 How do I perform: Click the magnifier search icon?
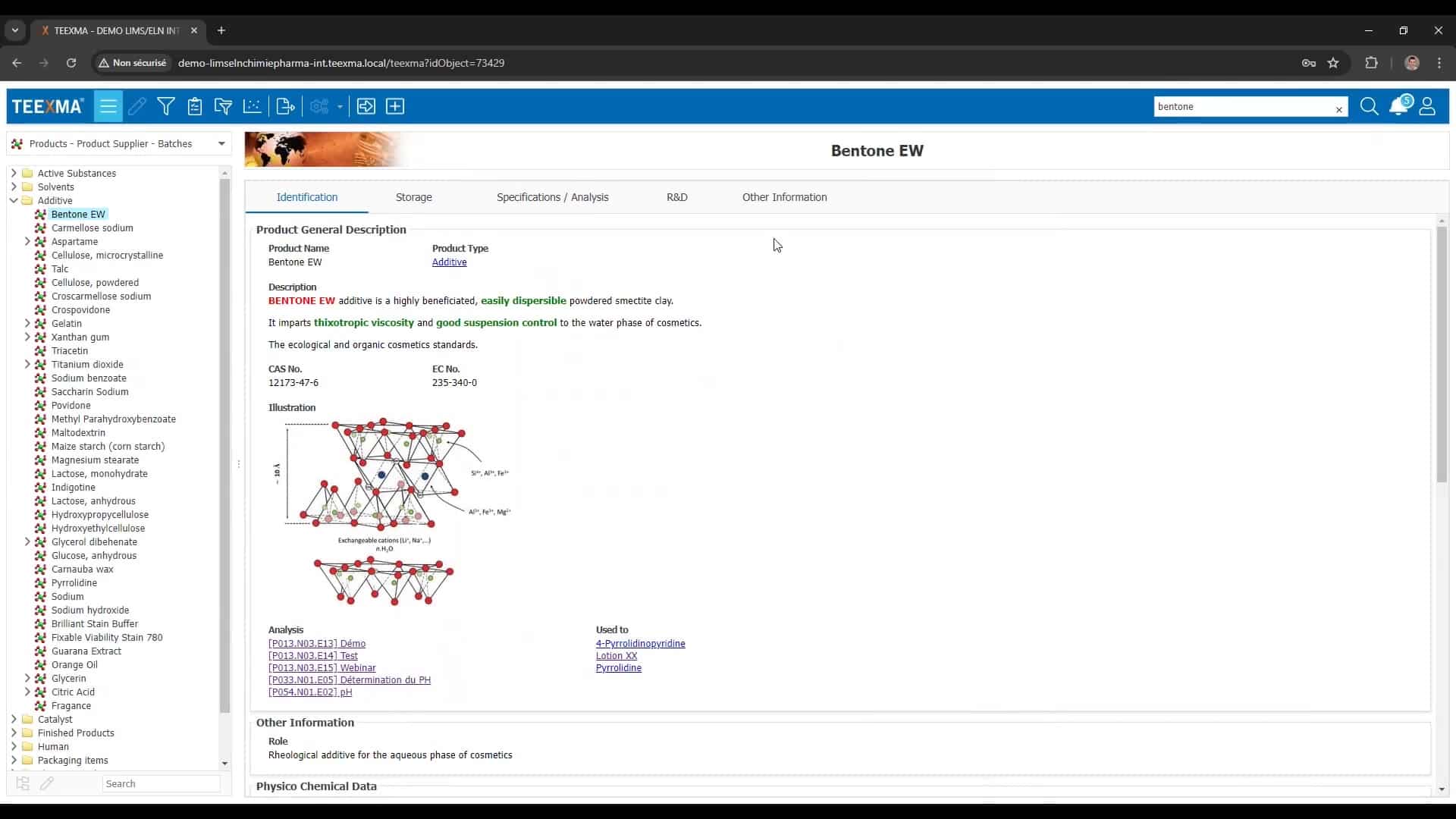(x=1369, y=106)
